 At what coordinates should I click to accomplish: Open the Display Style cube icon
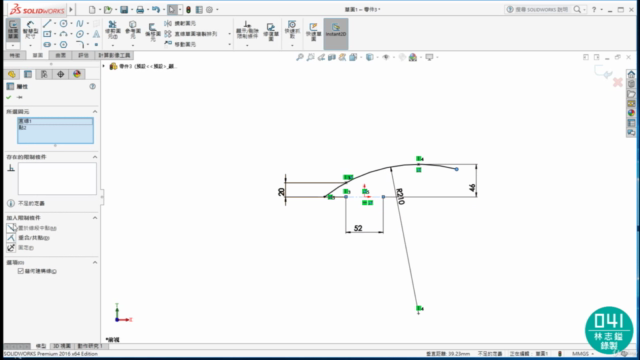point(369,57)
